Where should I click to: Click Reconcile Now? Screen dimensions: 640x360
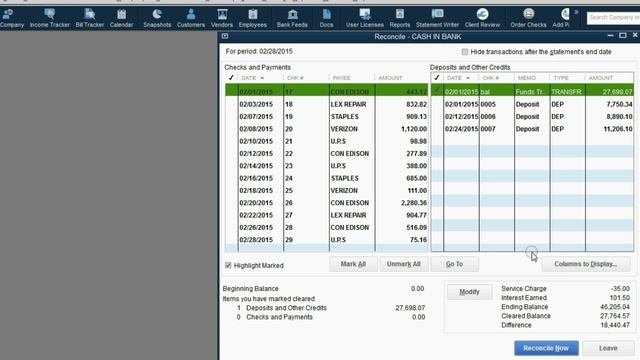(546, 348)
